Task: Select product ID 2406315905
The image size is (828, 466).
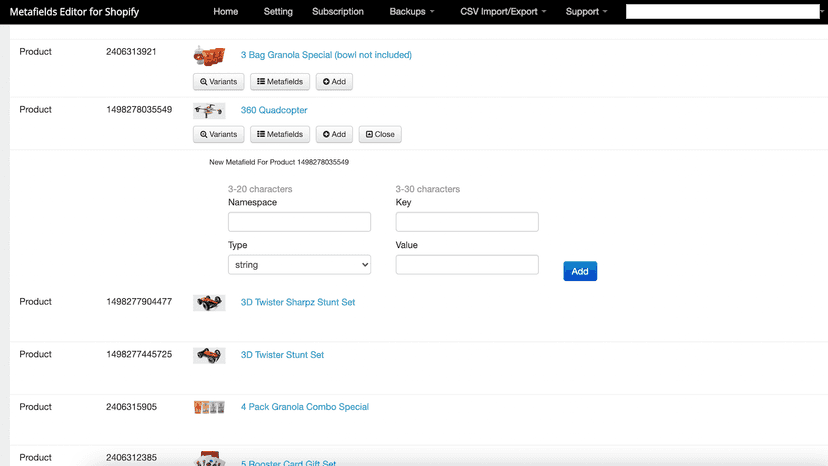Action: click(x=131, y=407)
